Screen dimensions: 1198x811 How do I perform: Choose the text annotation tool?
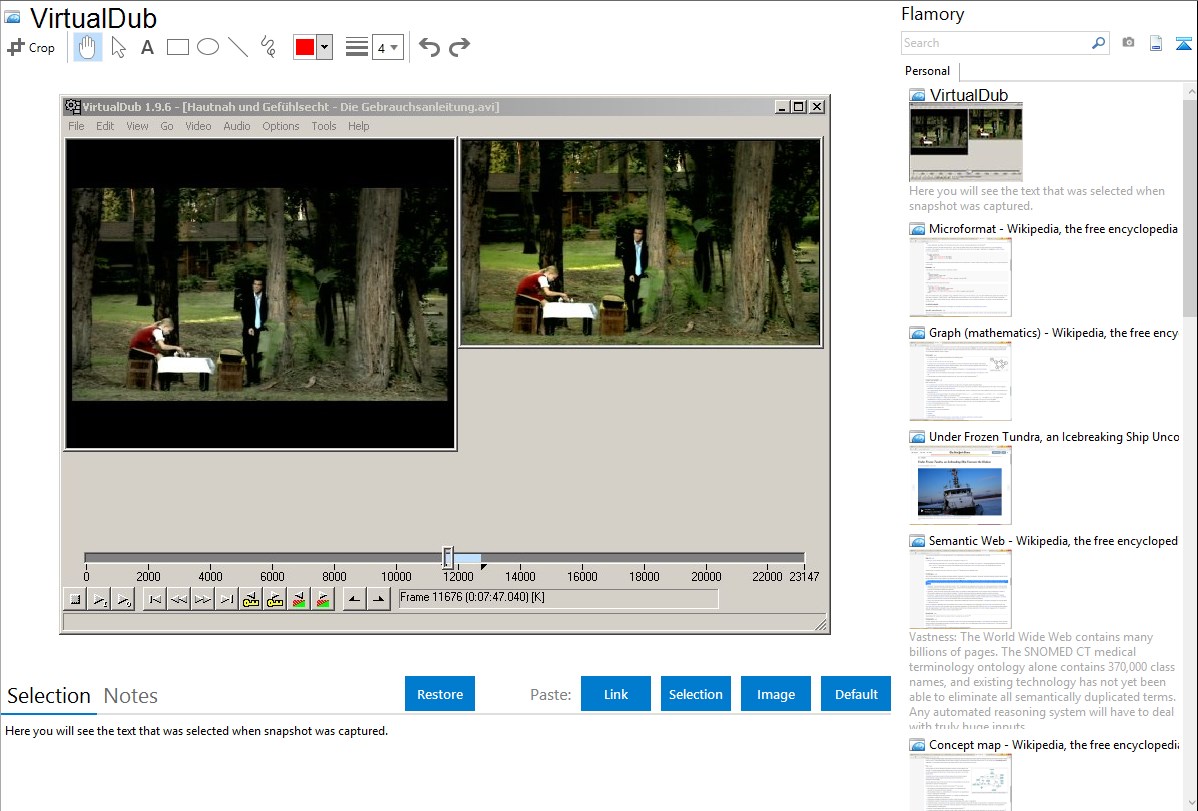tap(147, 47)
